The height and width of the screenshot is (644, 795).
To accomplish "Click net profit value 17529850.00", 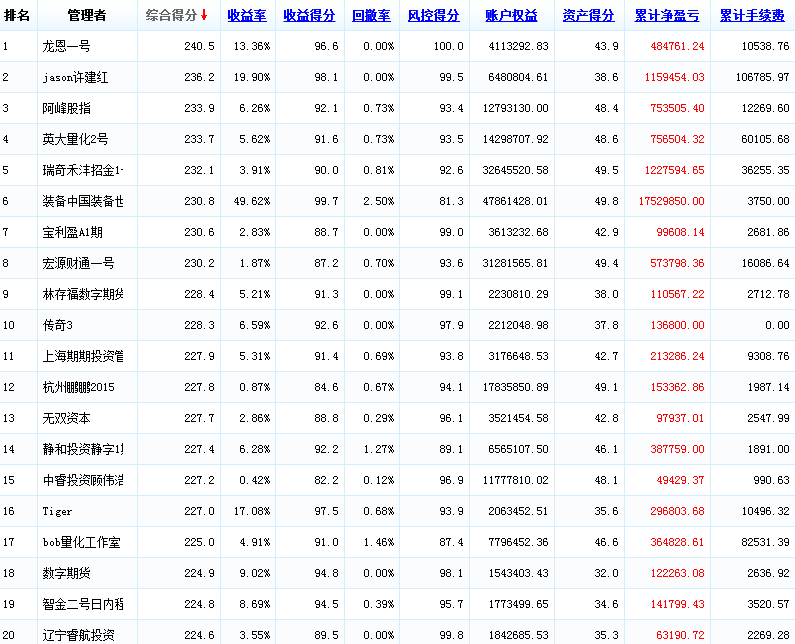I will (671, 201).
